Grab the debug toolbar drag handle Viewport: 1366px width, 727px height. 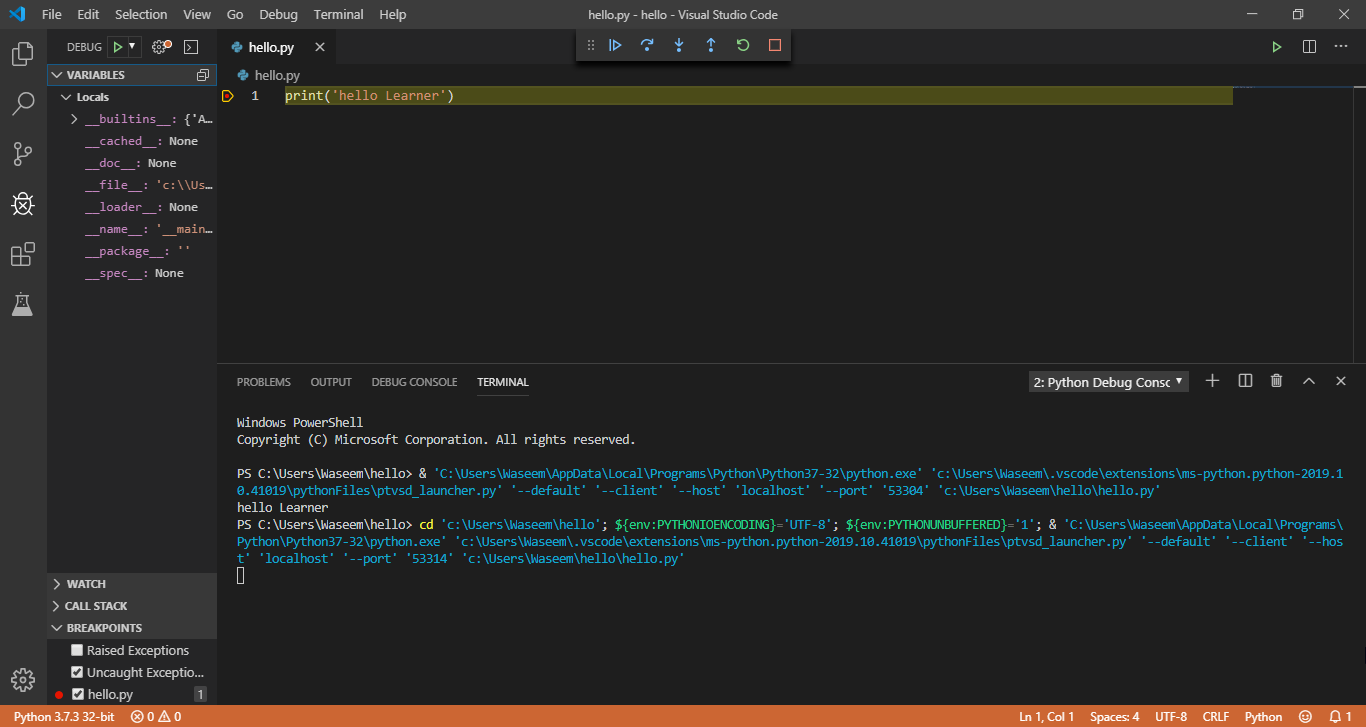coord(590,45)
